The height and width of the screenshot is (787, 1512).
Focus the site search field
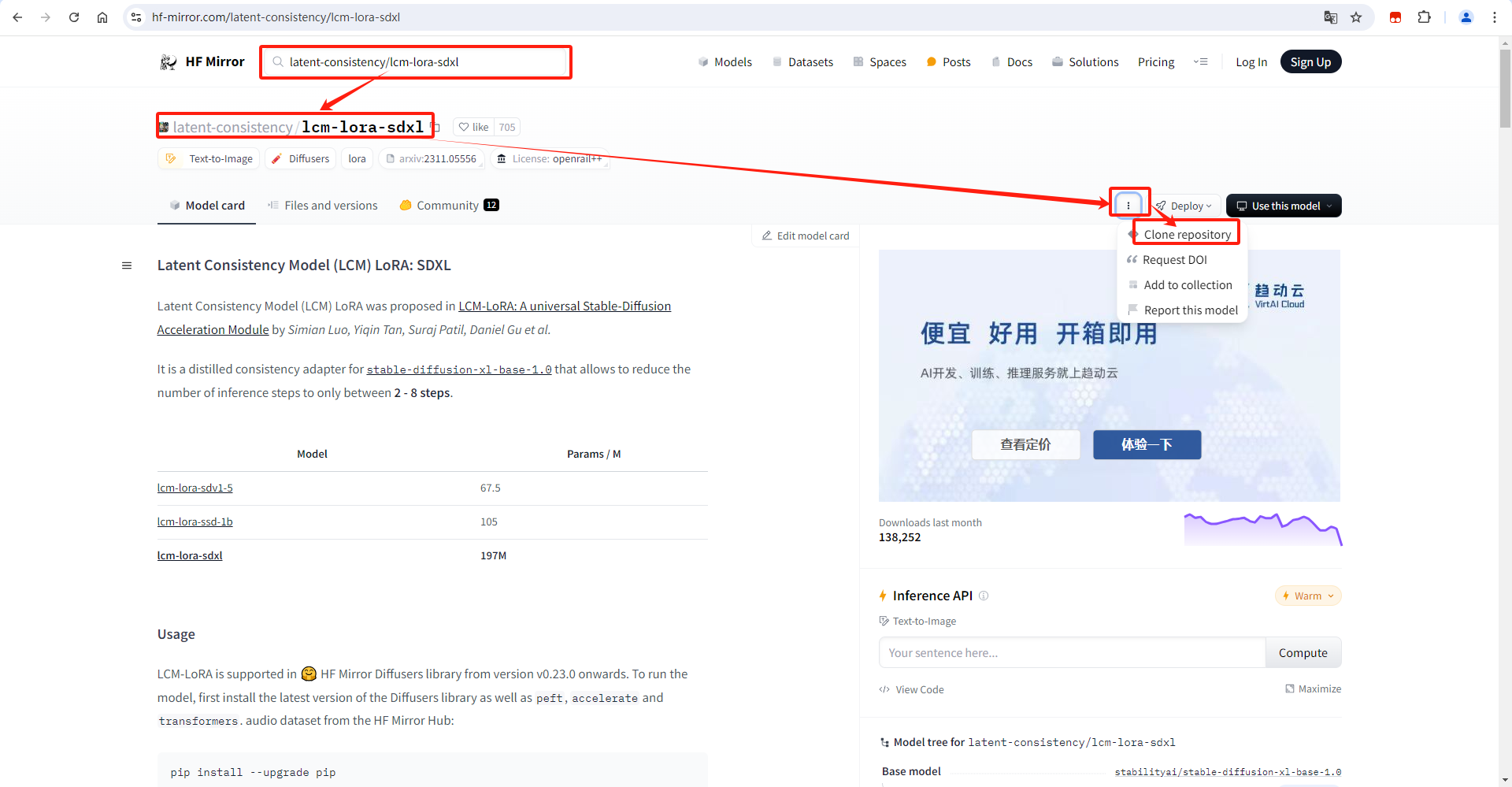pos(416,62)
